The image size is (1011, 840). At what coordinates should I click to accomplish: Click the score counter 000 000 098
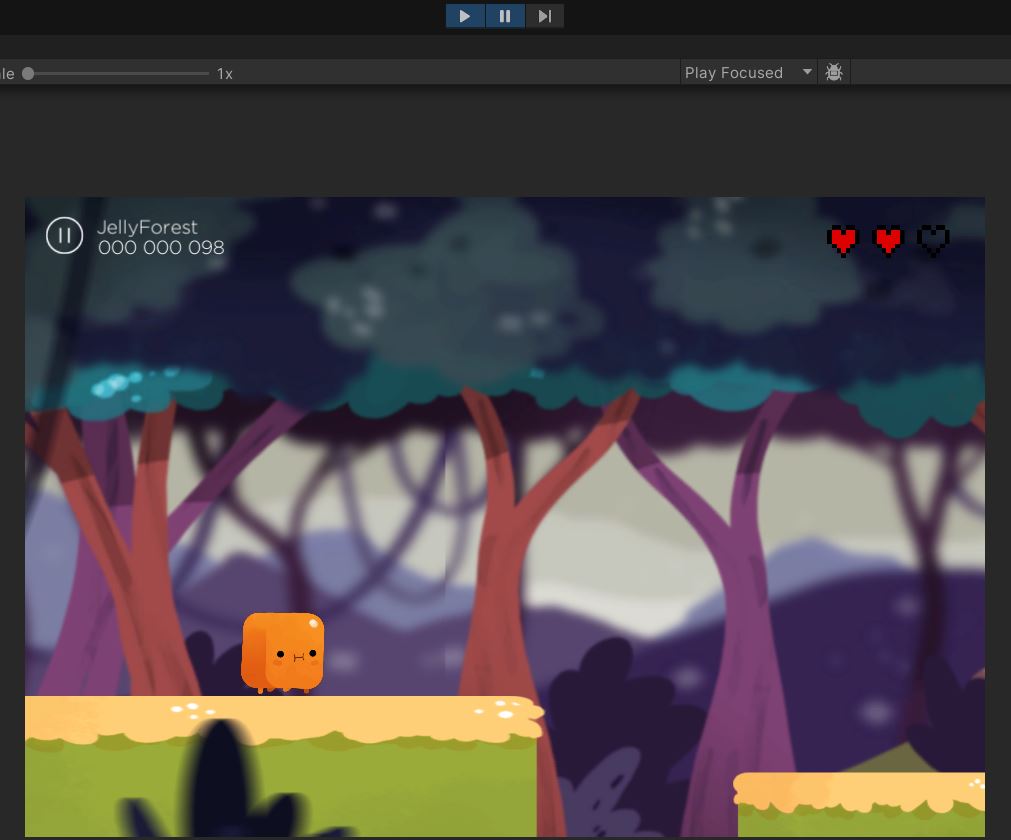tap(161, 248)
